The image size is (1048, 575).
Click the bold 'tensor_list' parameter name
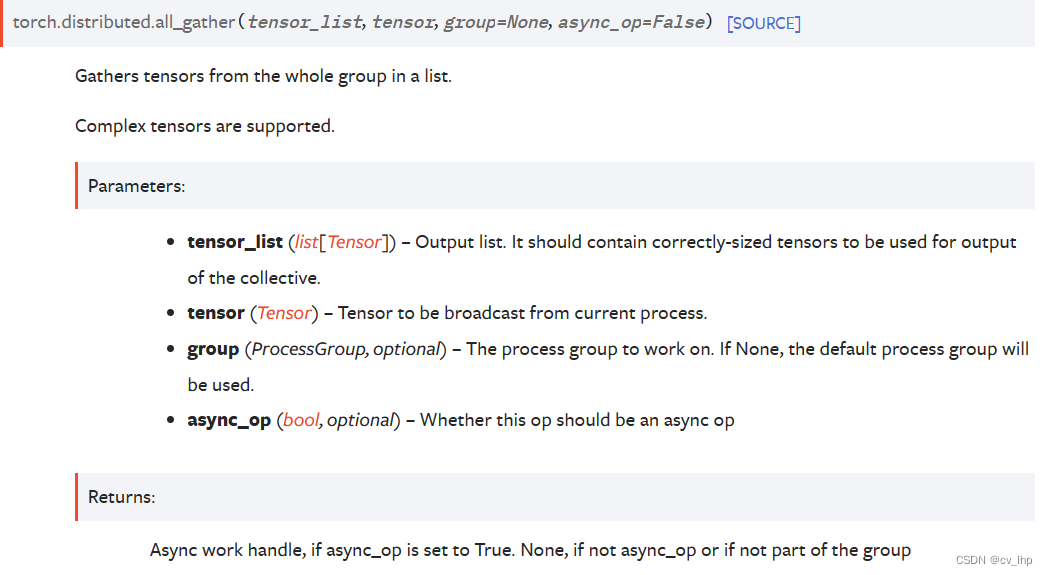(235, 242)
